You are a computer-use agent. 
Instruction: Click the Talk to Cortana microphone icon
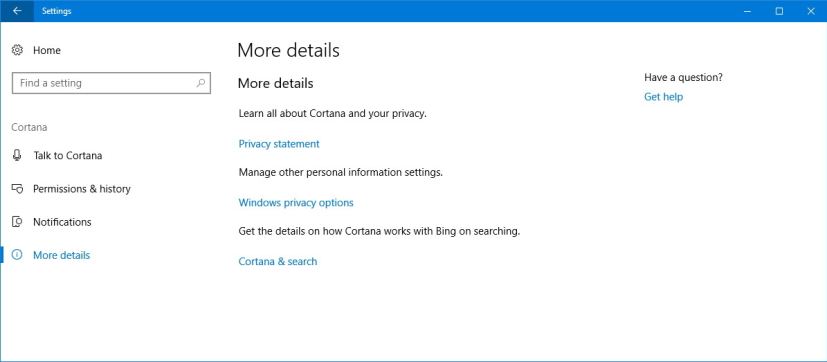pyautogui.click(x=17, y=155)
